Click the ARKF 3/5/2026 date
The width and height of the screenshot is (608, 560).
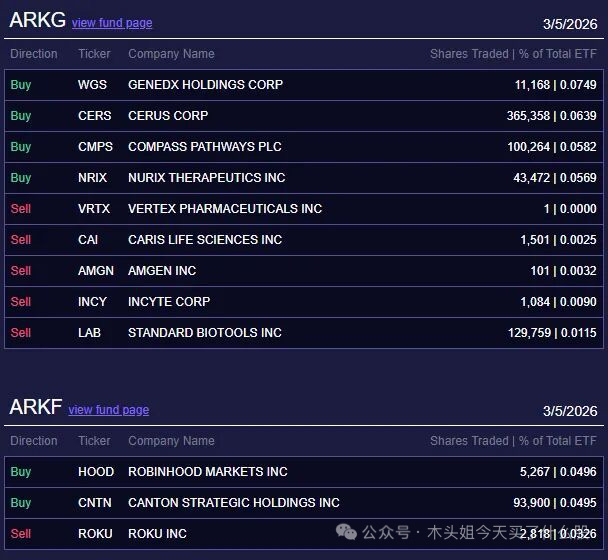570,411
